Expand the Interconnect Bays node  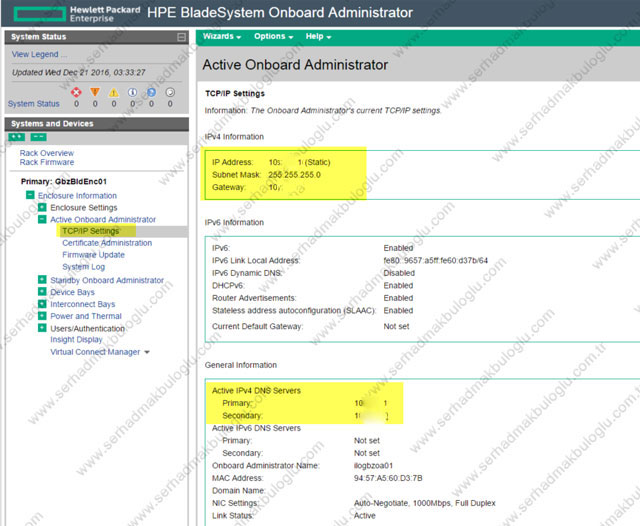42,305
